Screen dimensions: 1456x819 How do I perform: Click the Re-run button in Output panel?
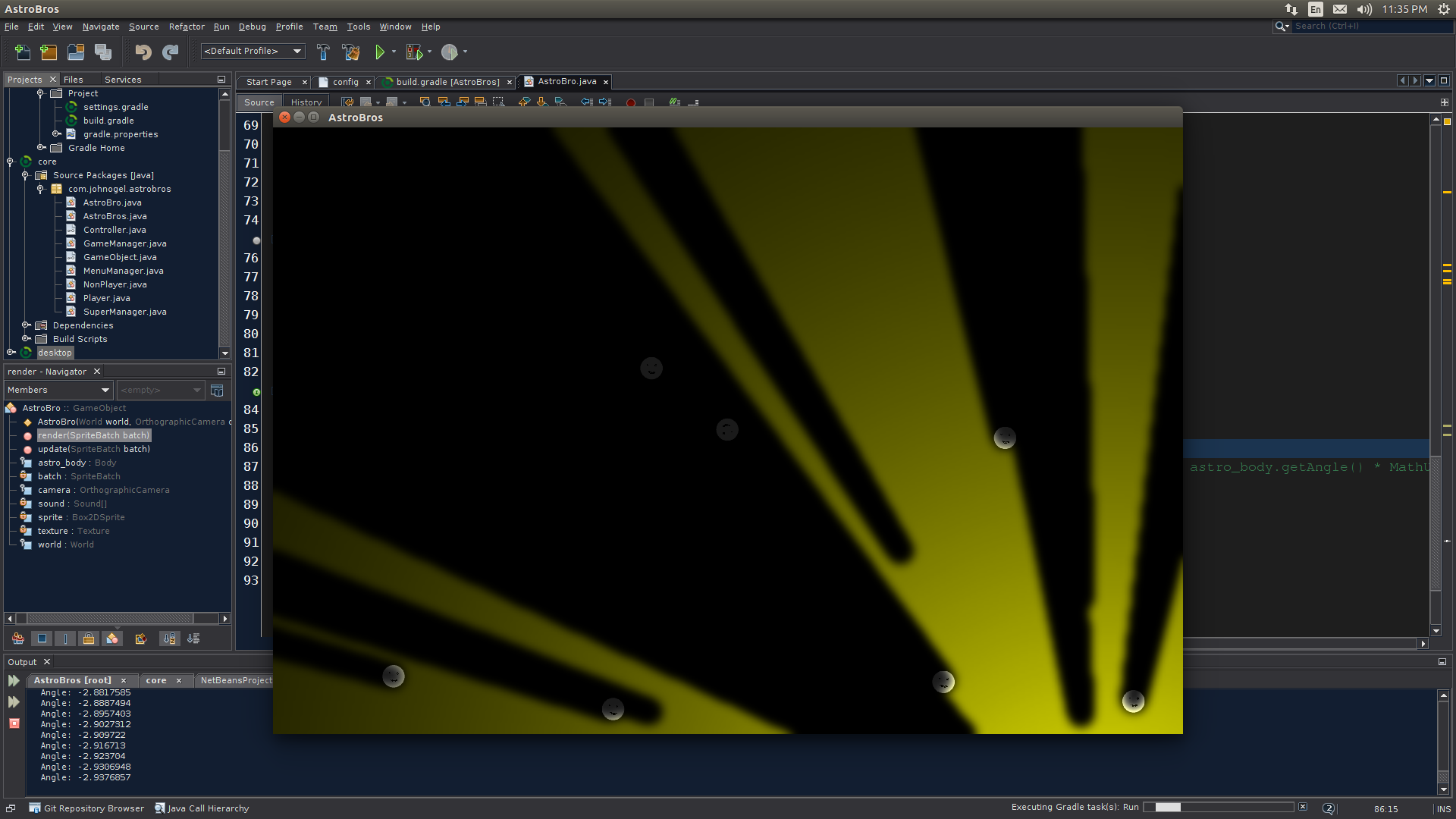coord(14,681)
